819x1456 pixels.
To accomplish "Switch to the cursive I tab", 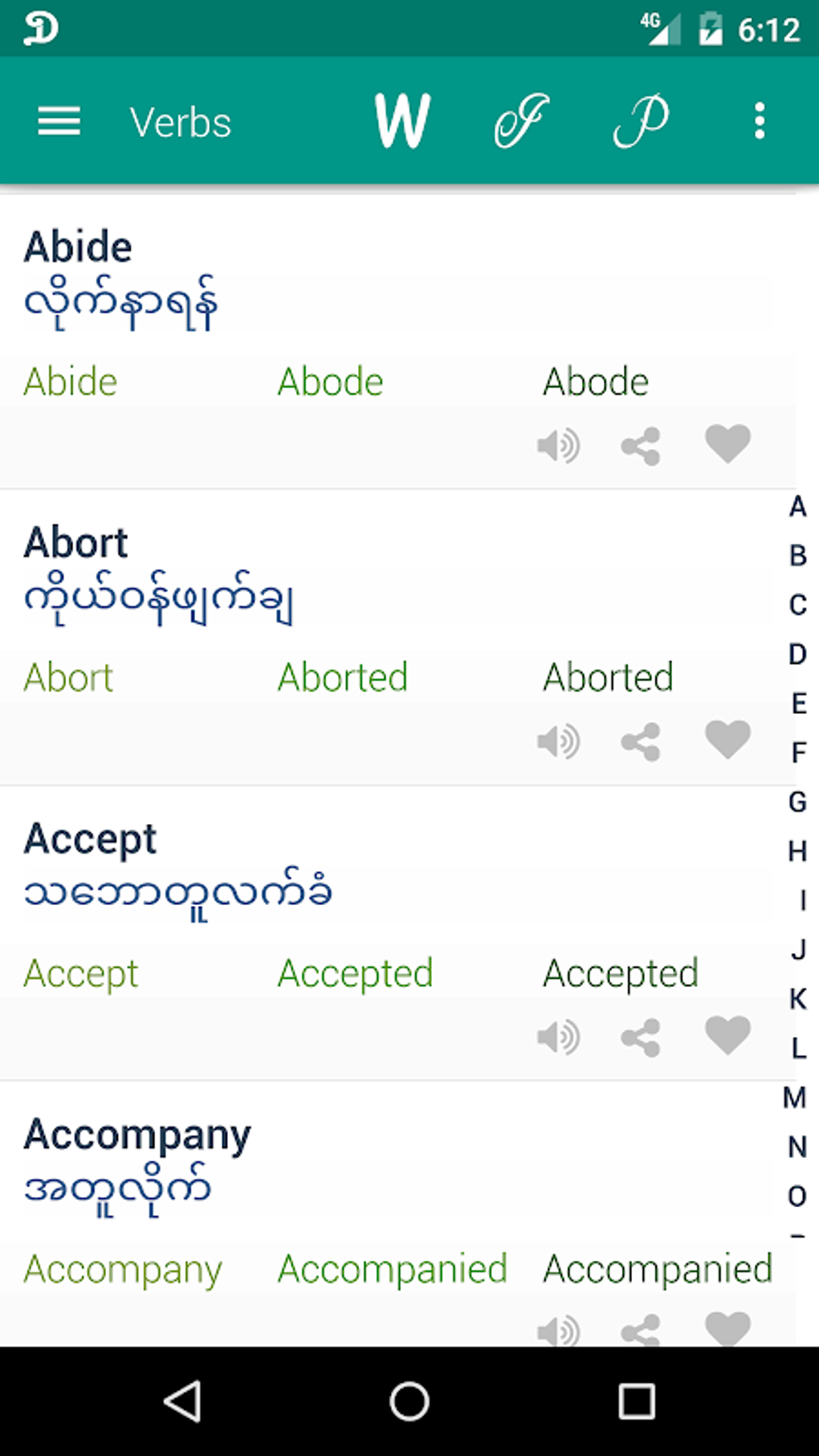I will pos(521,122).
